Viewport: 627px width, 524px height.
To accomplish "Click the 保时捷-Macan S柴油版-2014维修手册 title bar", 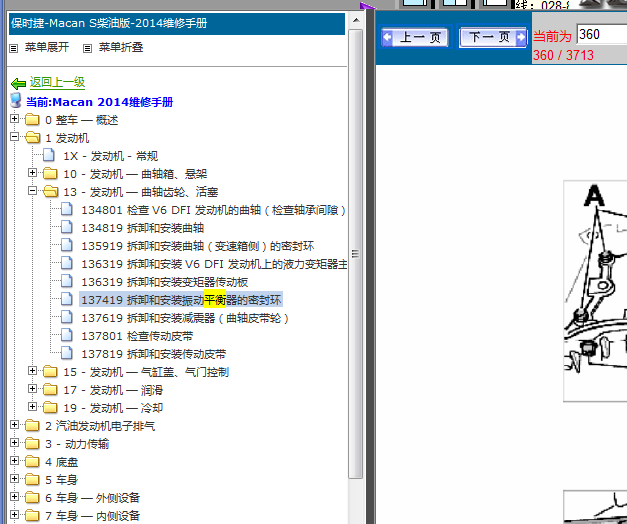I will 177,24.
